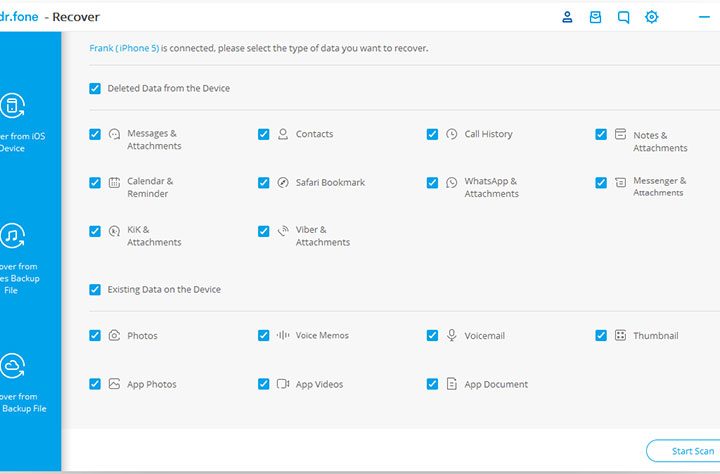Image resolution: width=720 pixels, height=474 pixels.
Task: Select Recover from iOS Device icon
Action: [x=12, y=106]
